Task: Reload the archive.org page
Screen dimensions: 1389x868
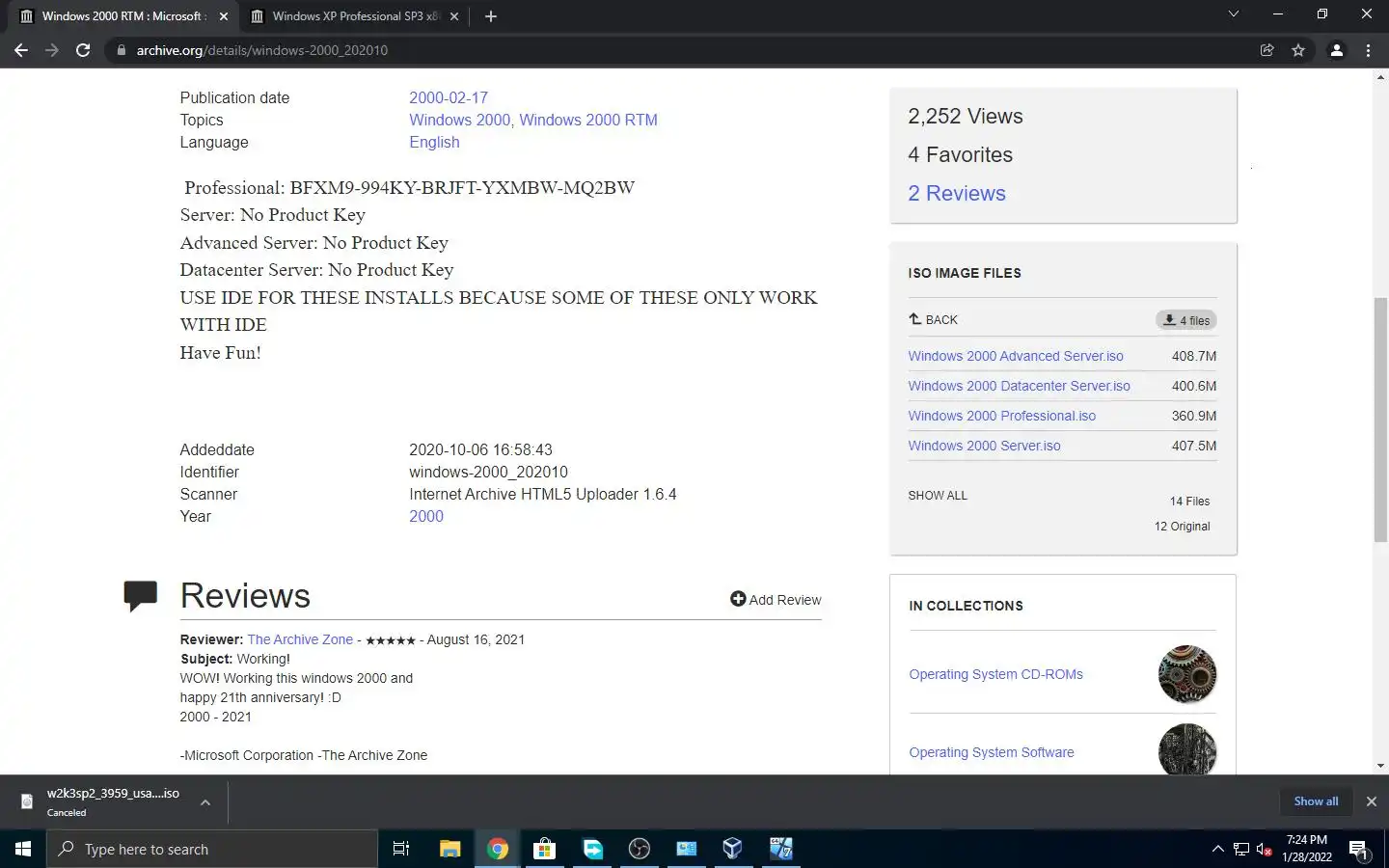Action: [x=83, y=50]
